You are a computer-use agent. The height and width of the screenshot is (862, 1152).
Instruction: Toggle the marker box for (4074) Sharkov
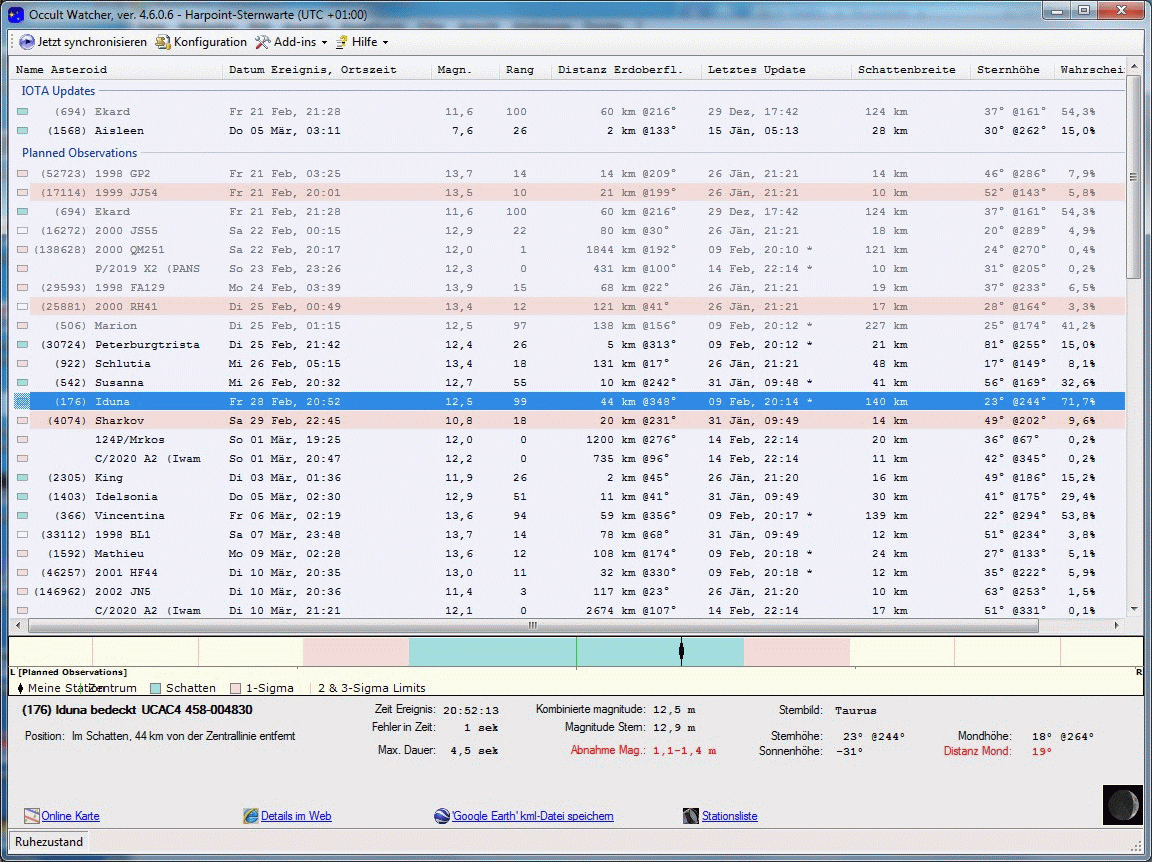[22, 421]
